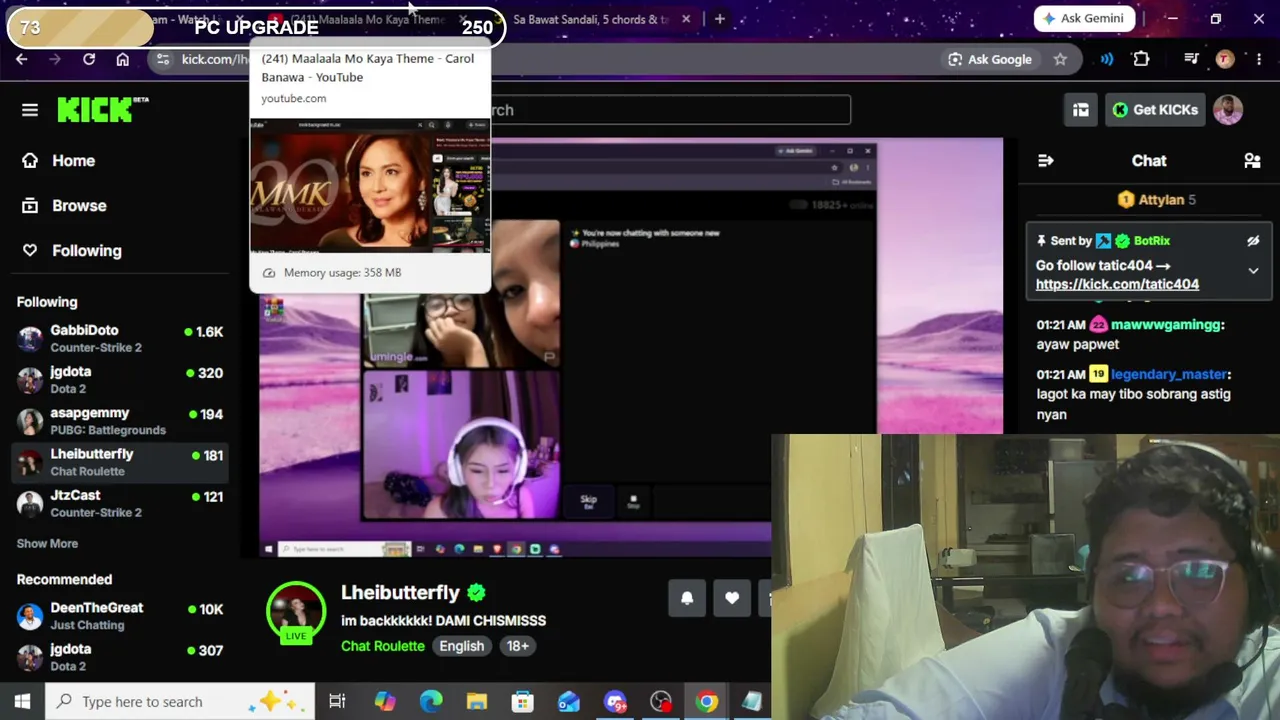The height and width of the screenshot is (720, 1280).
Task: Select the English language tag
Action: coord(462,646)
